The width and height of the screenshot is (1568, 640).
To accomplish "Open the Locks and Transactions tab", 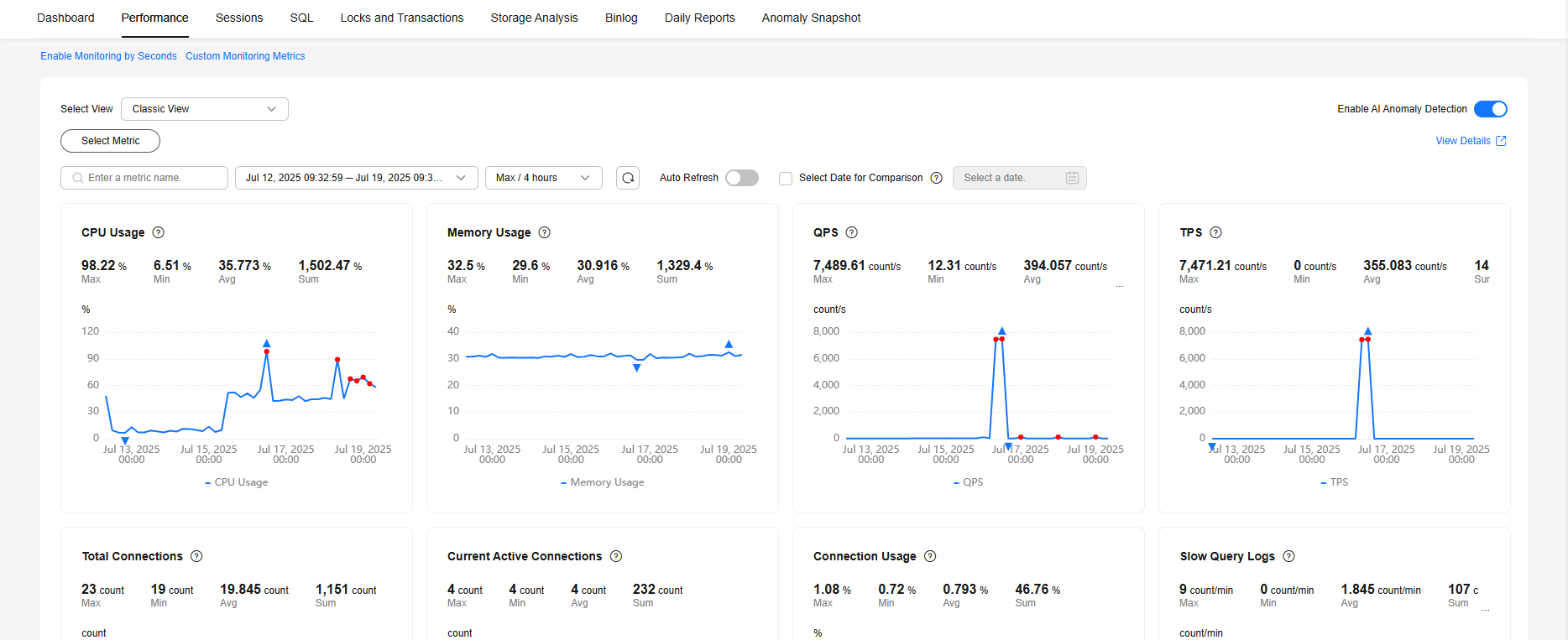I will click(402, 18).
